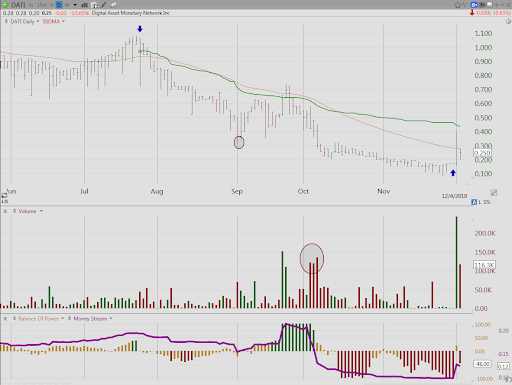Image resolution: width=512 pixels, height=385 pixels.
Task: Click the bar chart type icon
Action: coord(85,5)
